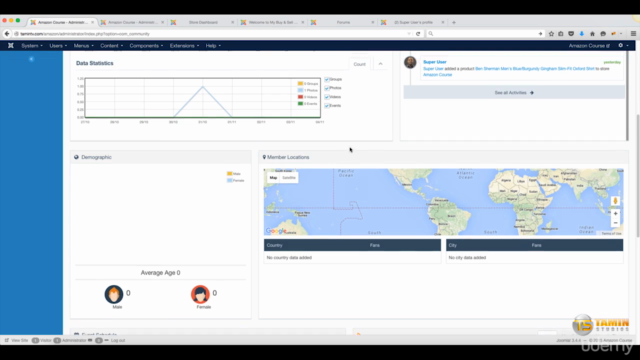Click the chat bubble toolbar icon
The image size is (640, 360).
(x=603, y=34)
